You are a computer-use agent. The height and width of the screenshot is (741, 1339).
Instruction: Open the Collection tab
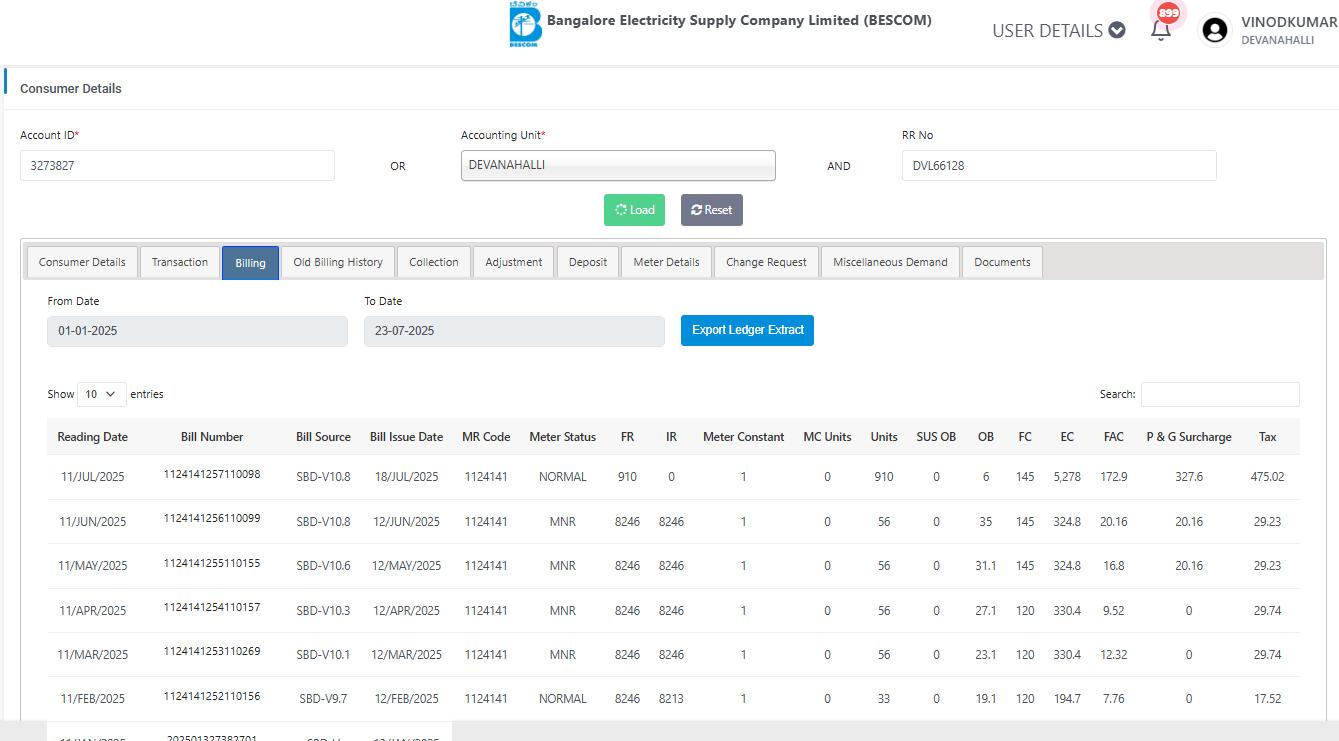click(434, 262)
